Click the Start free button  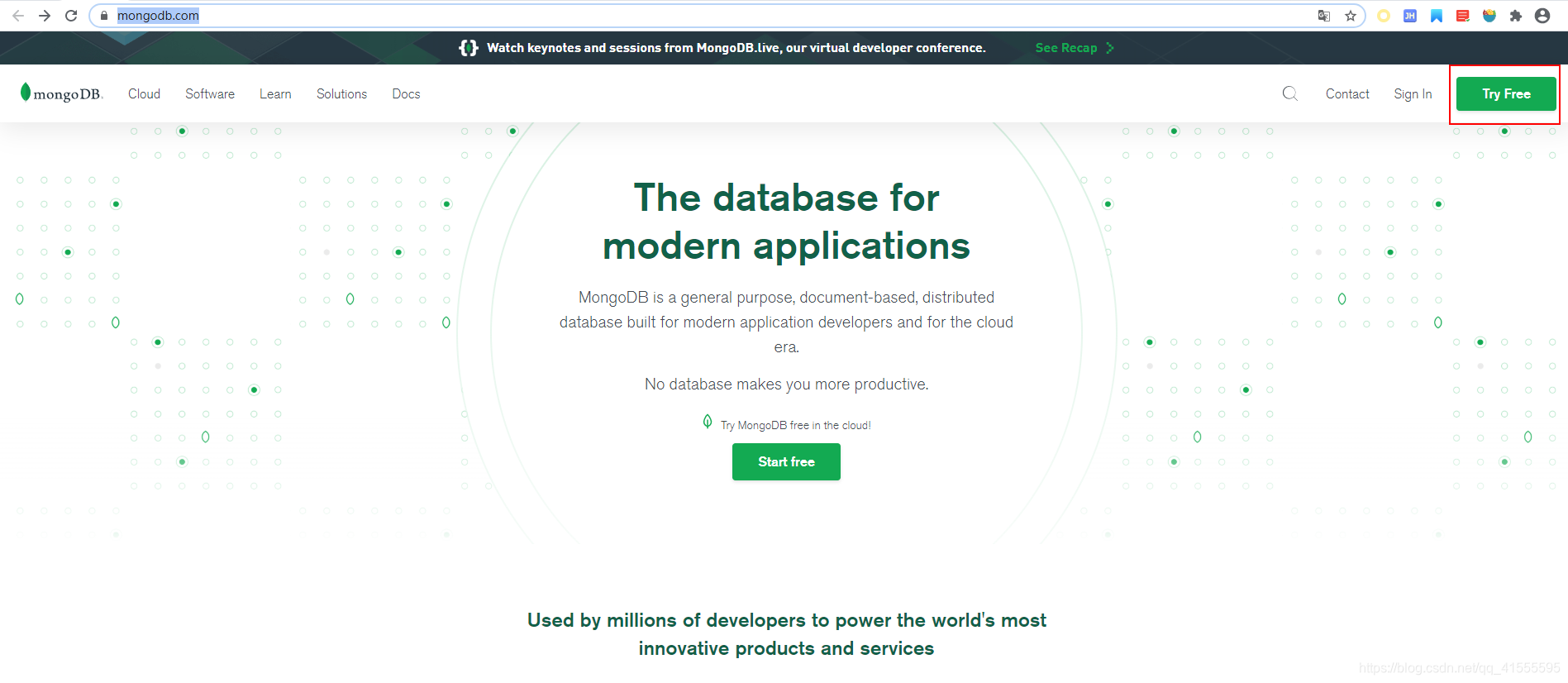(x=786, y=461)
